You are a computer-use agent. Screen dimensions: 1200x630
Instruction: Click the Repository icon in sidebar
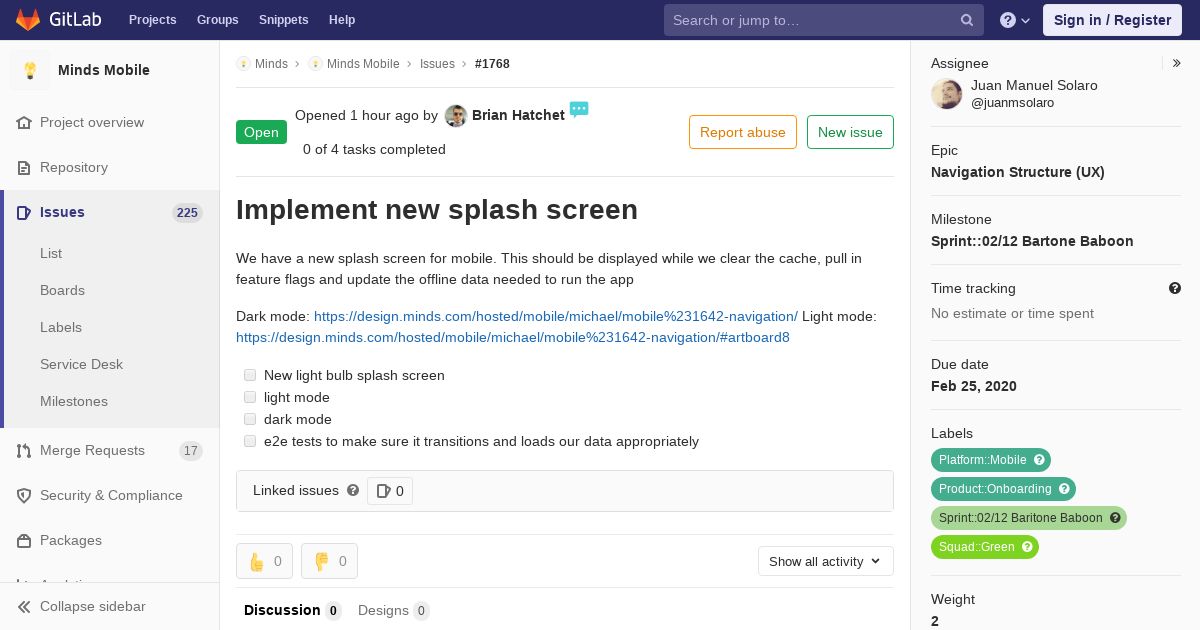24,167
